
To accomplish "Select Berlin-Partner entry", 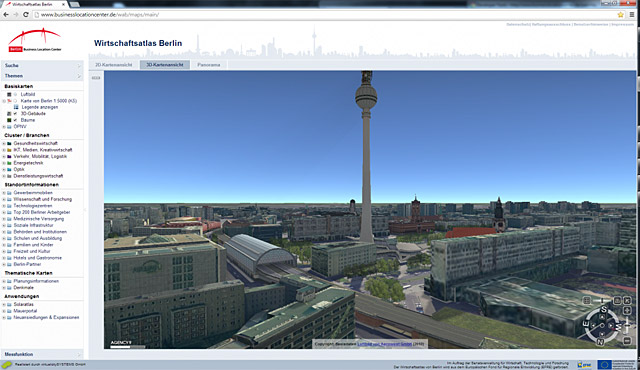I will pos(27,264).
